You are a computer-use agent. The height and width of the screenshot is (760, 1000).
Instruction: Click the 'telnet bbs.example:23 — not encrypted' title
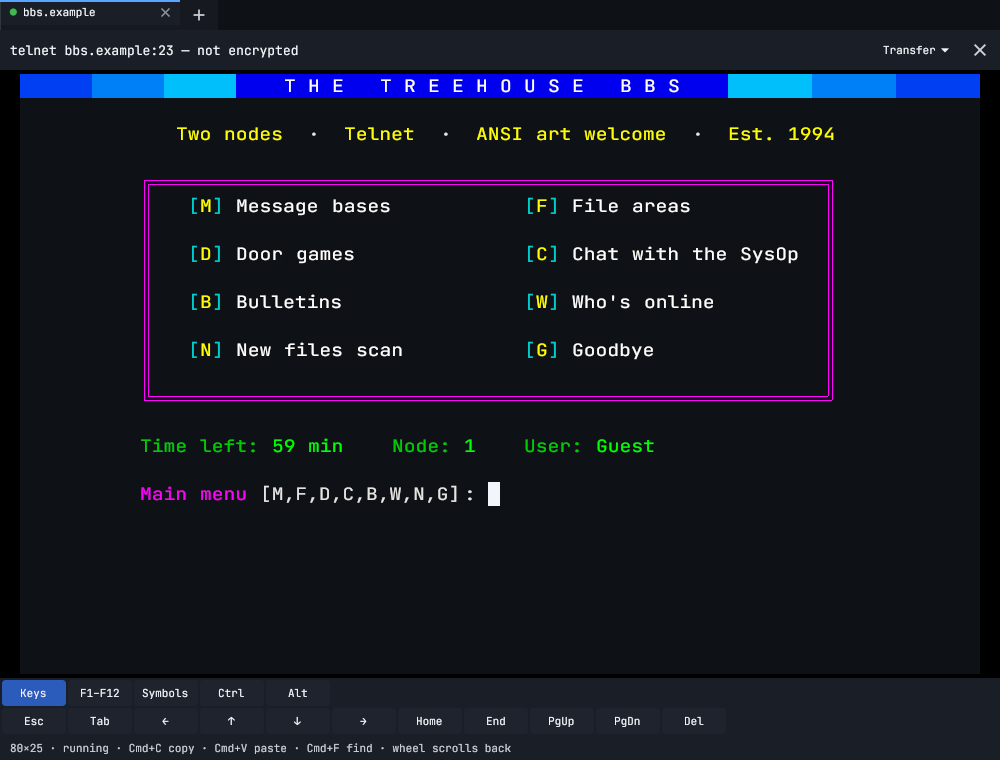(x=154, y=50)
